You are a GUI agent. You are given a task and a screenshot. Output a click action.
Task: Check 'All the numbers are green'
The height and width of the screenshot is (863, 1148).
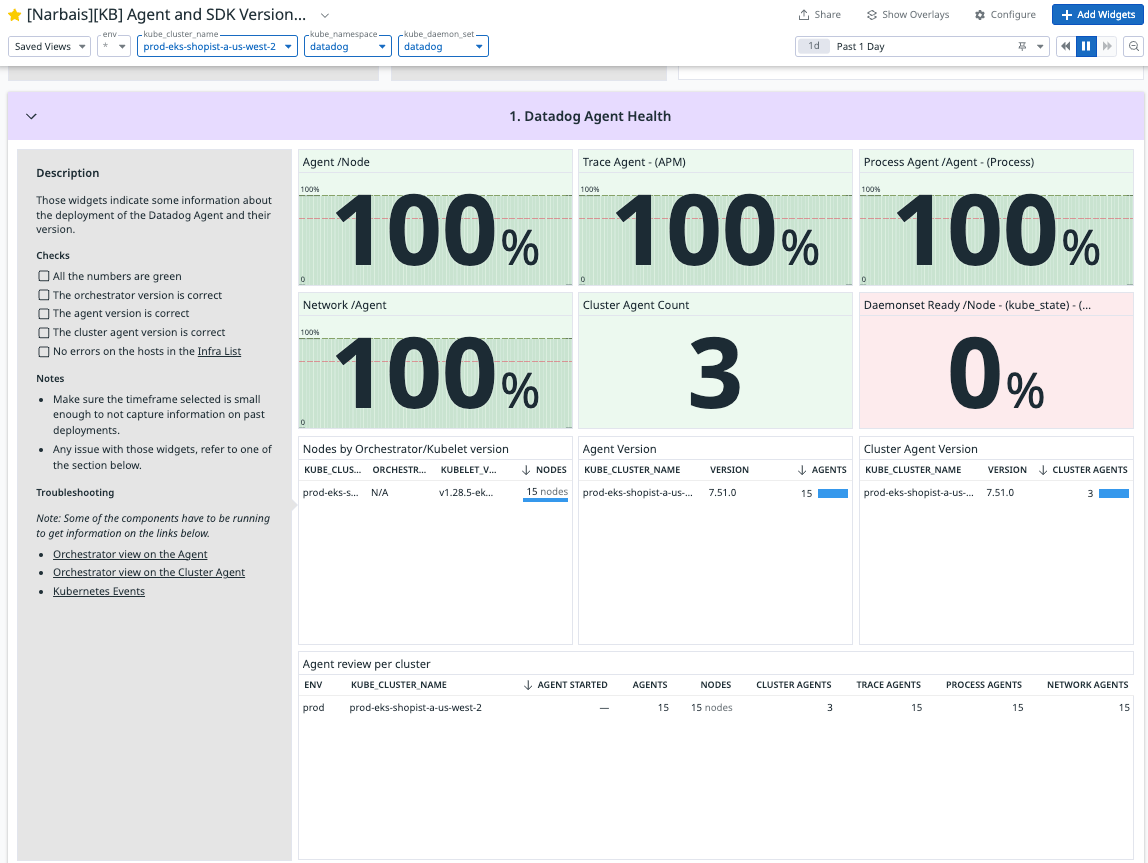coord(44,276)
